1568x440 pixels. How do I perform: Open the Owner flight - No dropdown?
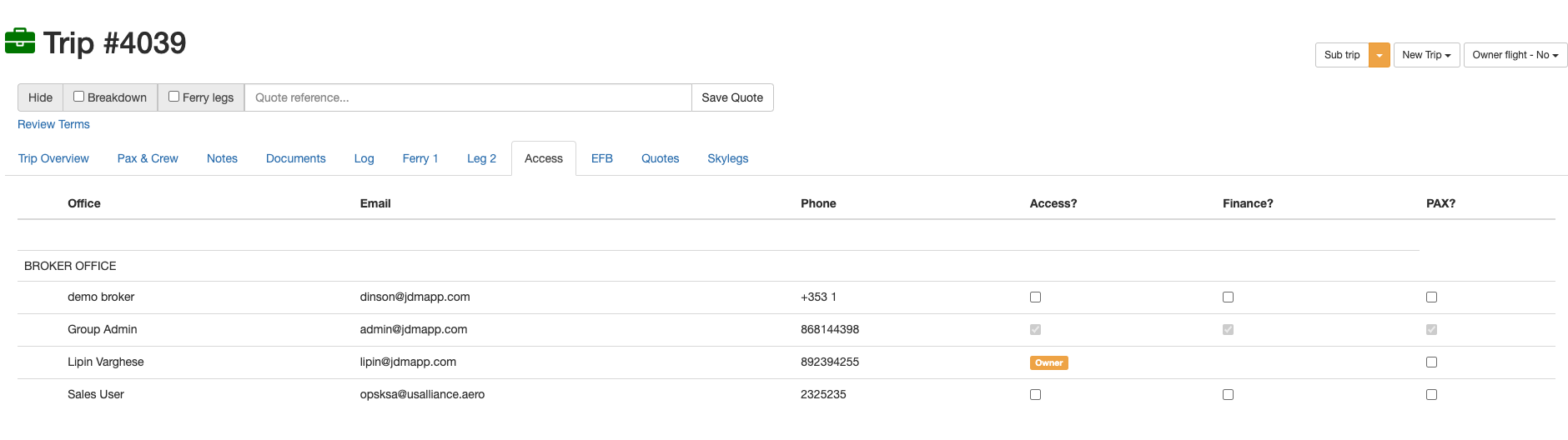click(1515, 55)
